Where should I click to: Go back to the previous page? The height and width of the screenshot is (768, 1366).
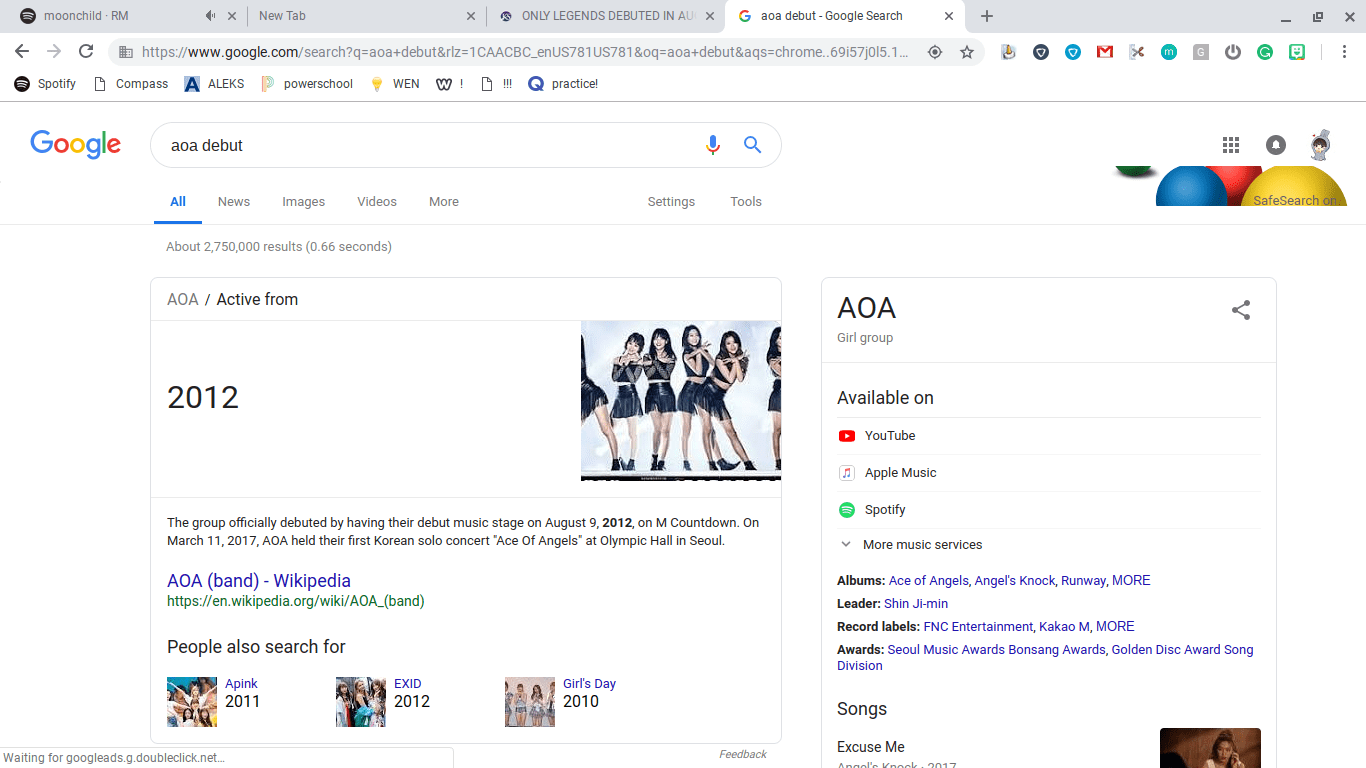point(22,52)
